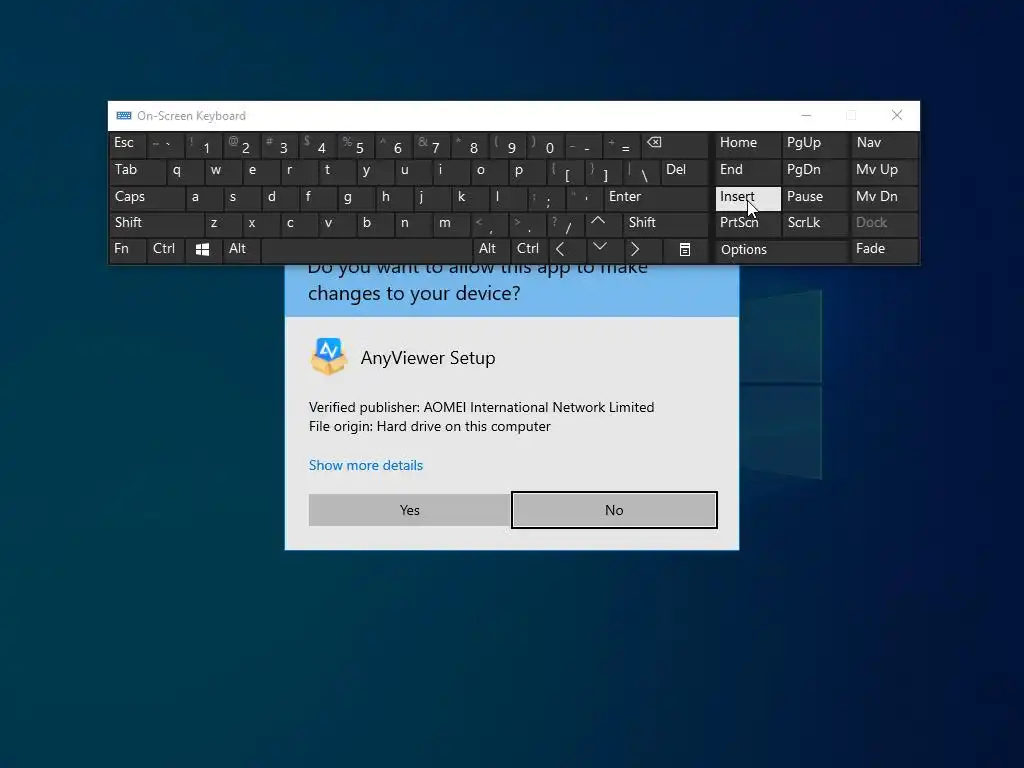Click the context menu key icon
This screenshot has width=1024, height=768.
click(x=684, y=249)
